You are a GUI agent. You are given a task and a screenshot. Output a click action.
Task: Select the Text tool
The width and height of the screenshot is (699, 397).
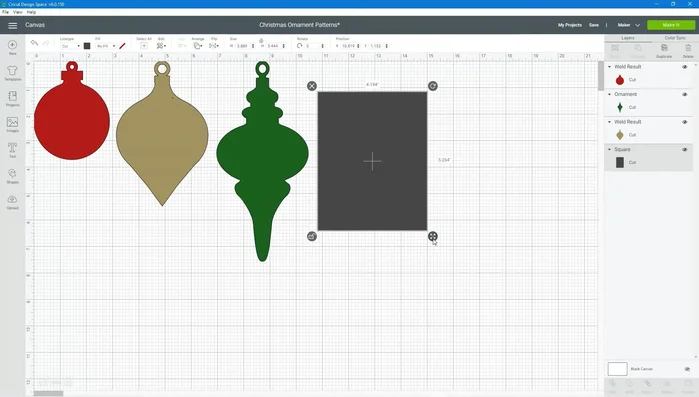tap(12, 150)
